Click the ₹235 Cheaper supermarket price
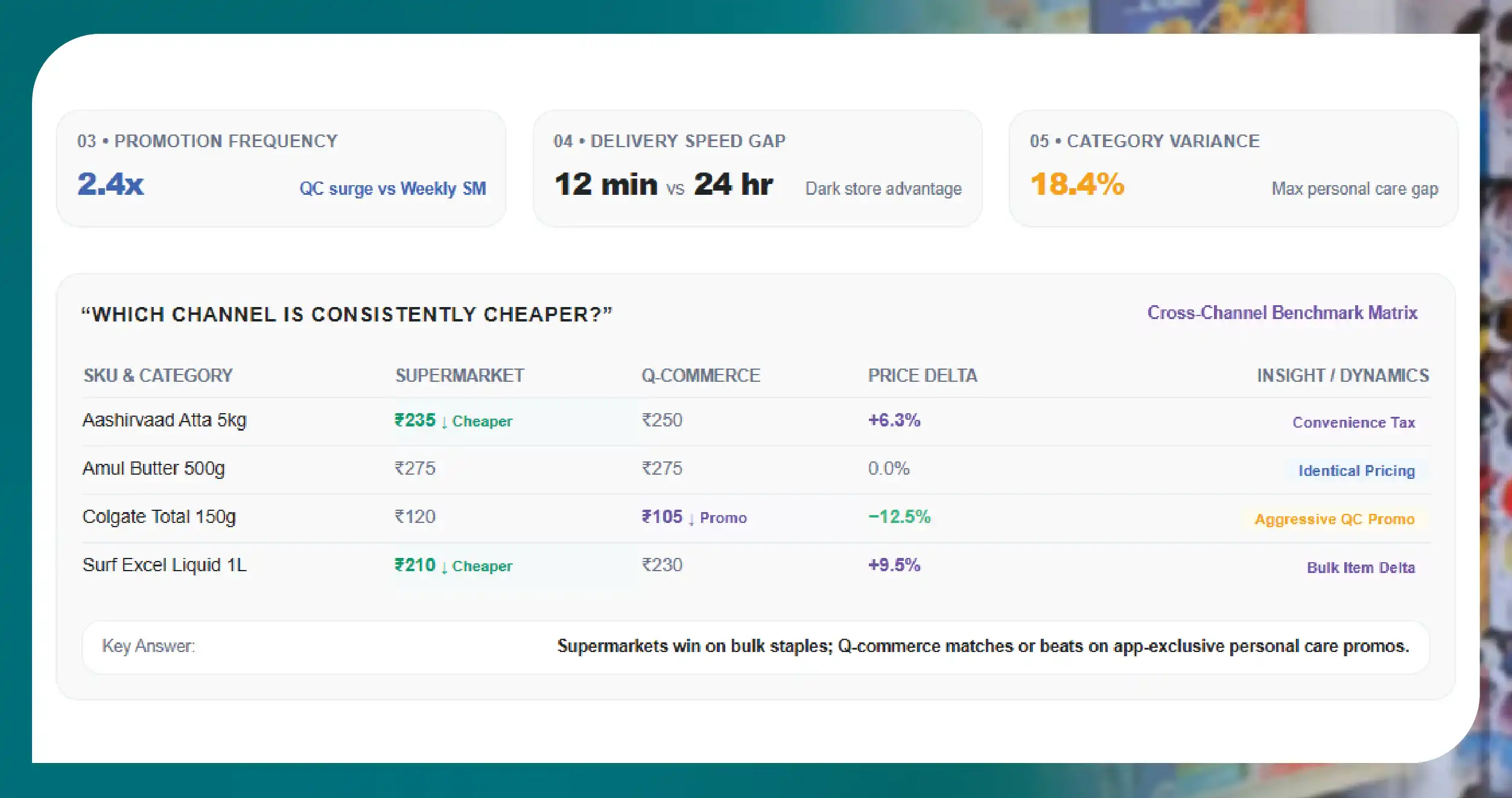This screenshot has height=798, width=1512. [x=454, y=420]
